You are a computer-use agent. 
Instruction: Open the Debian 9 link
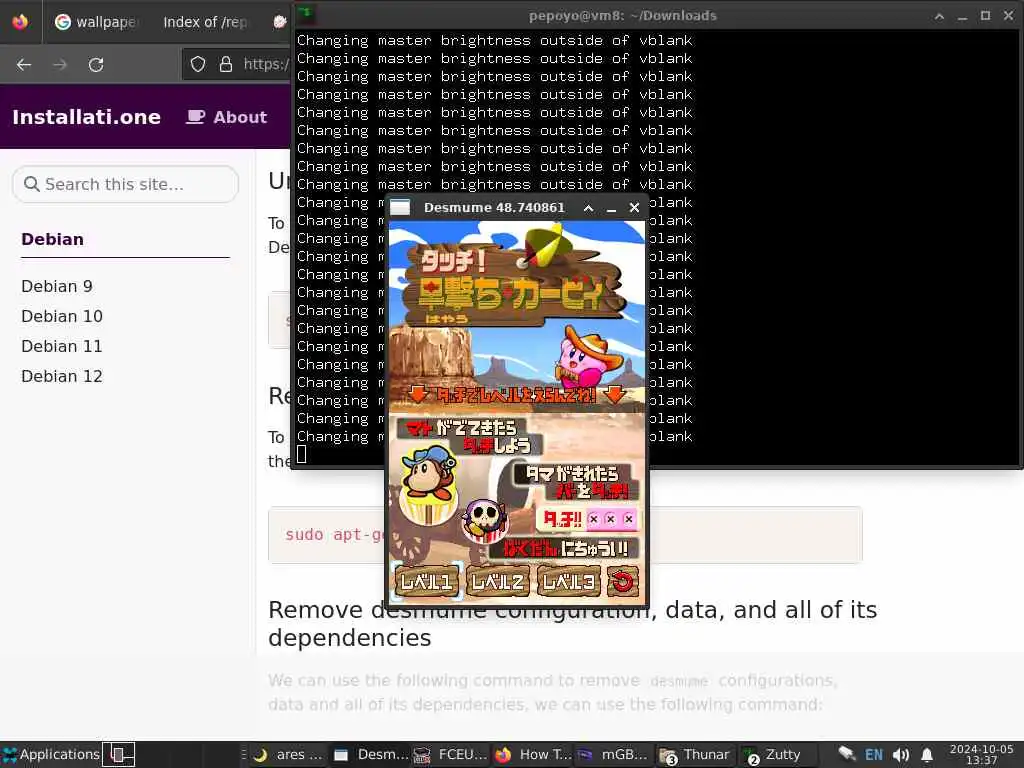click(x=57, y=286)
